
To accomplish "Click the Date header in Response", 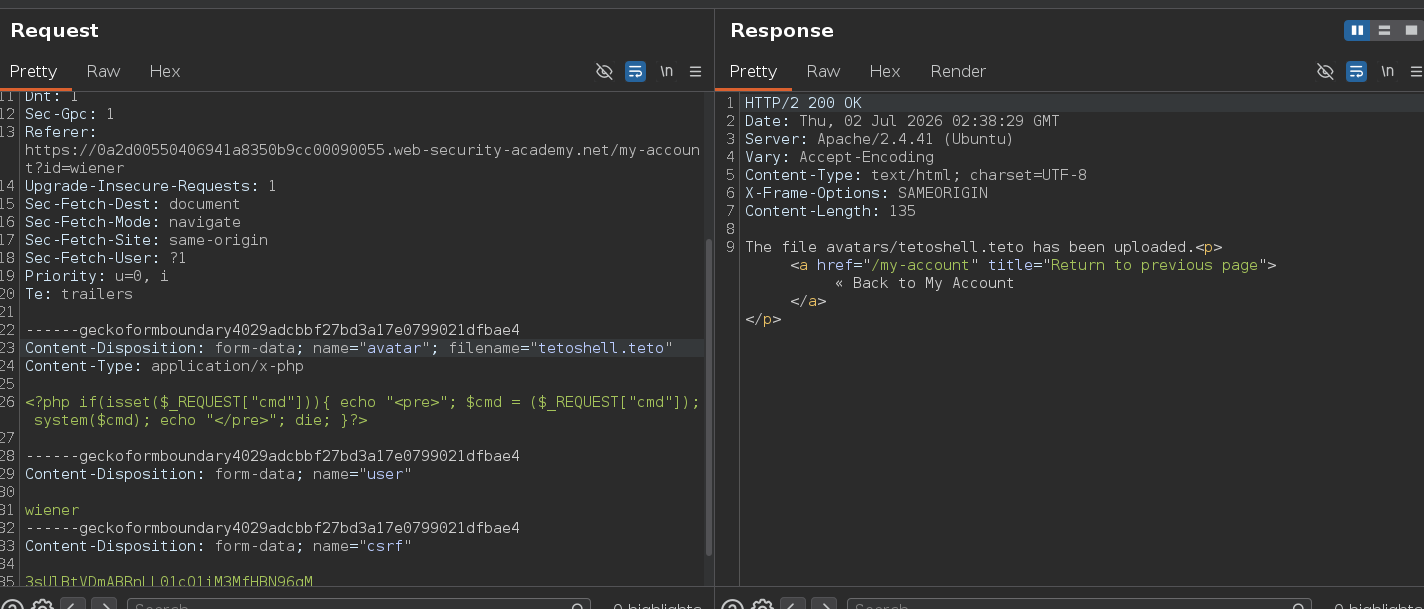I will point(902,121).
